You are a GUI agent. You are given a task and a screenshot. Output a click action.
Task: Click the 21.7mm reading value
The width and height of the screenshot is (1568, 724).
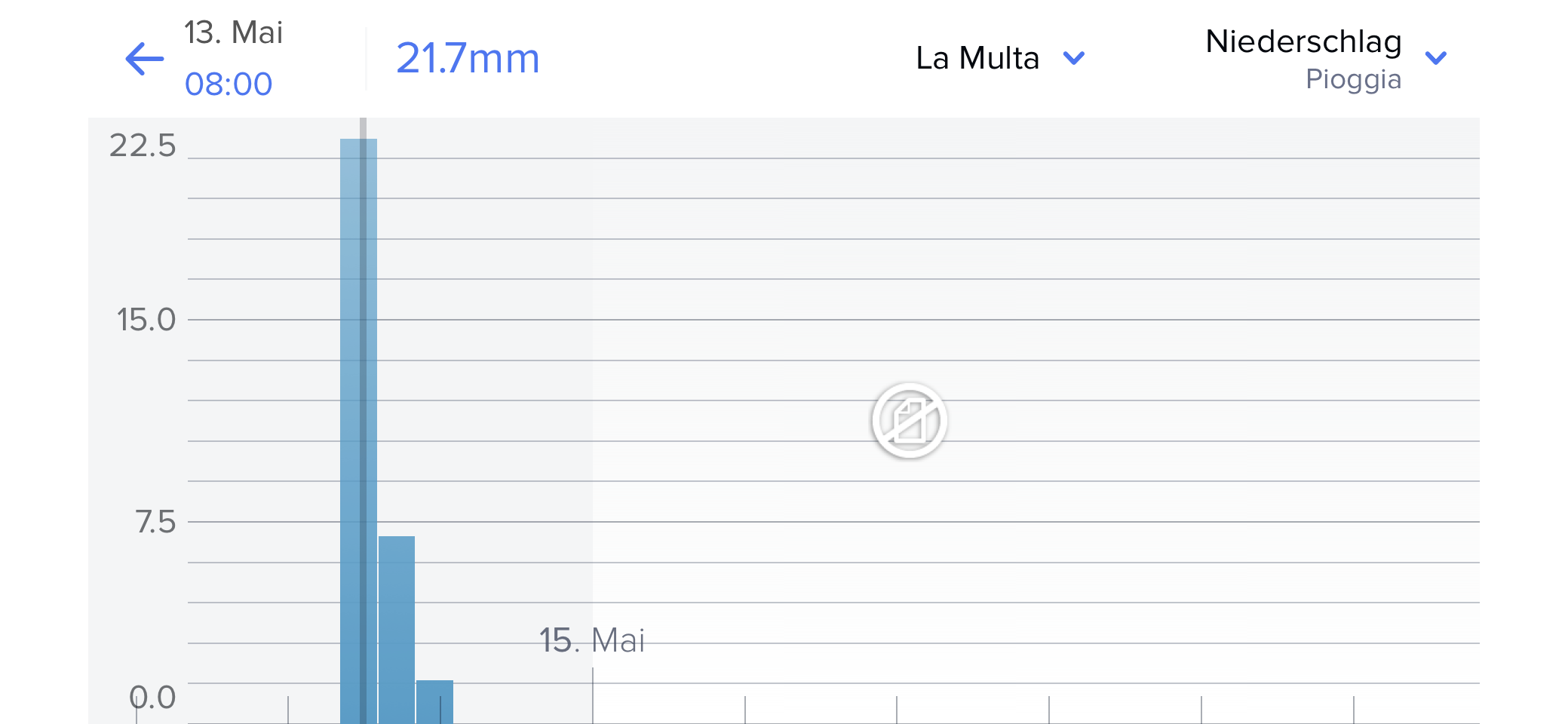468,58
